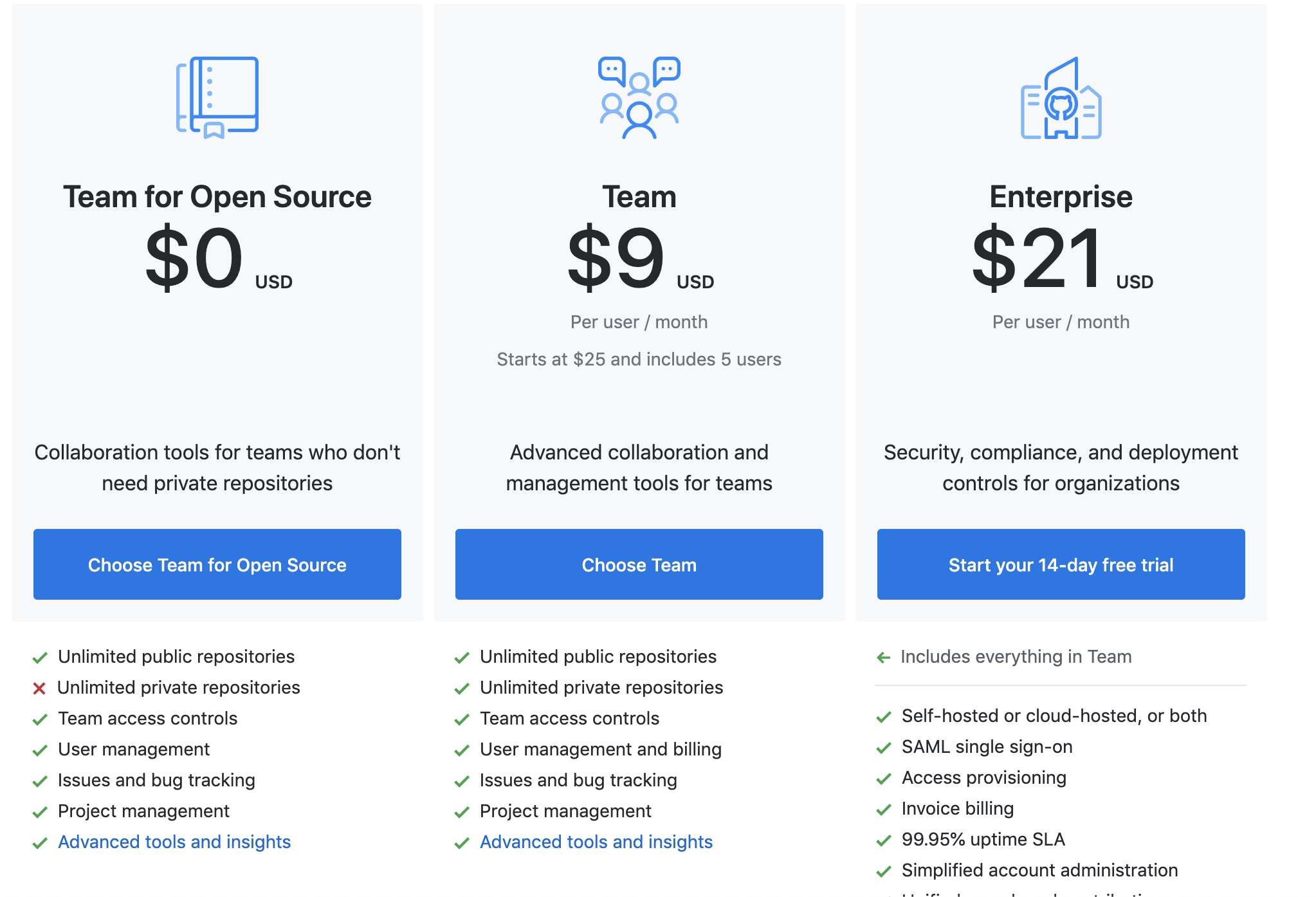Image resolution: width=1316 pixels, height=897 pixels.
Task: Click the $9 USD price text
Action: click(x=639, y=259)
